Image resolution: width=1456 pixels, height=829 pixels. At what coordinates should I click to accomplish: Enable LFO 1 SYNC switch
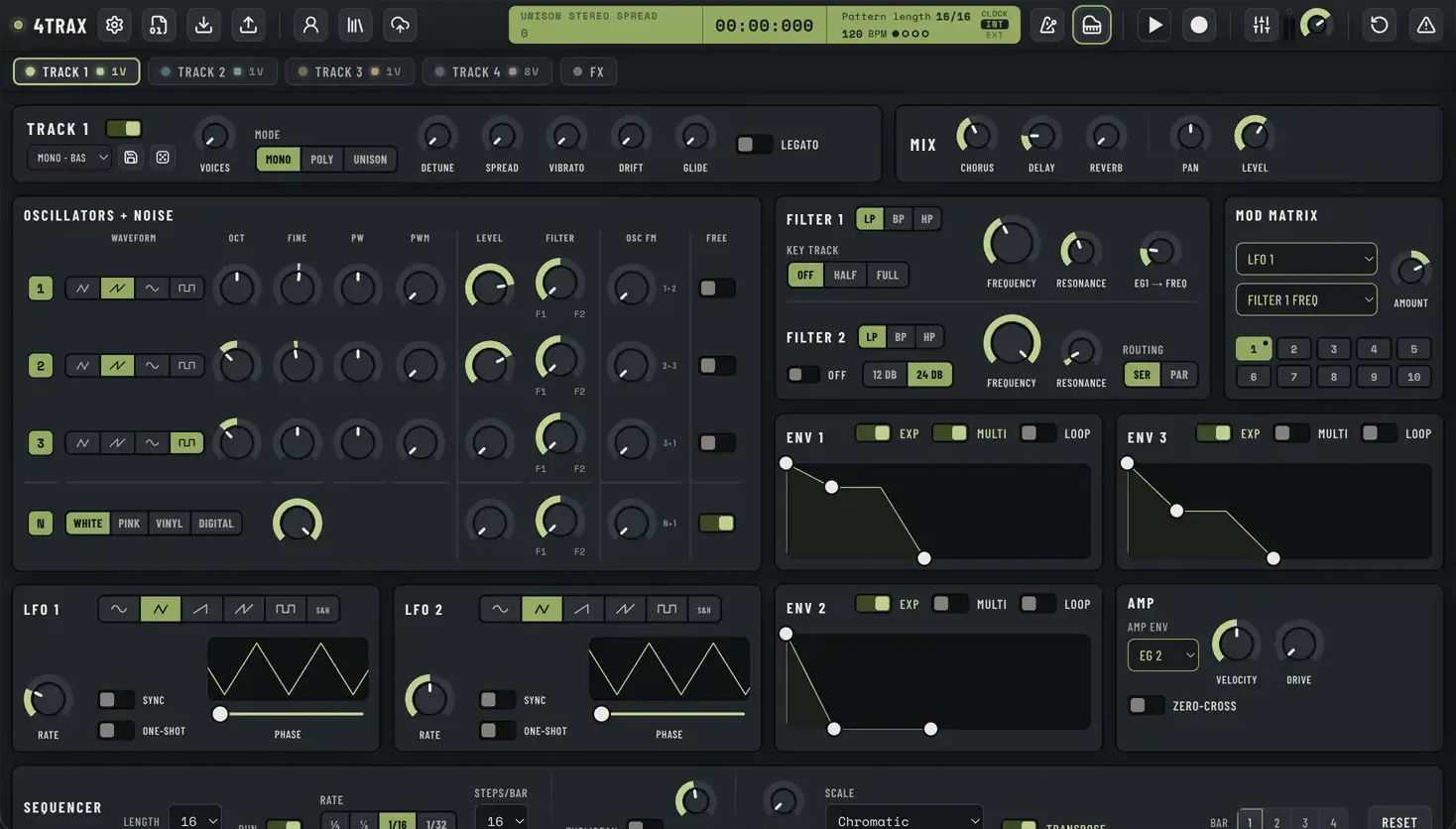(115, 700)
